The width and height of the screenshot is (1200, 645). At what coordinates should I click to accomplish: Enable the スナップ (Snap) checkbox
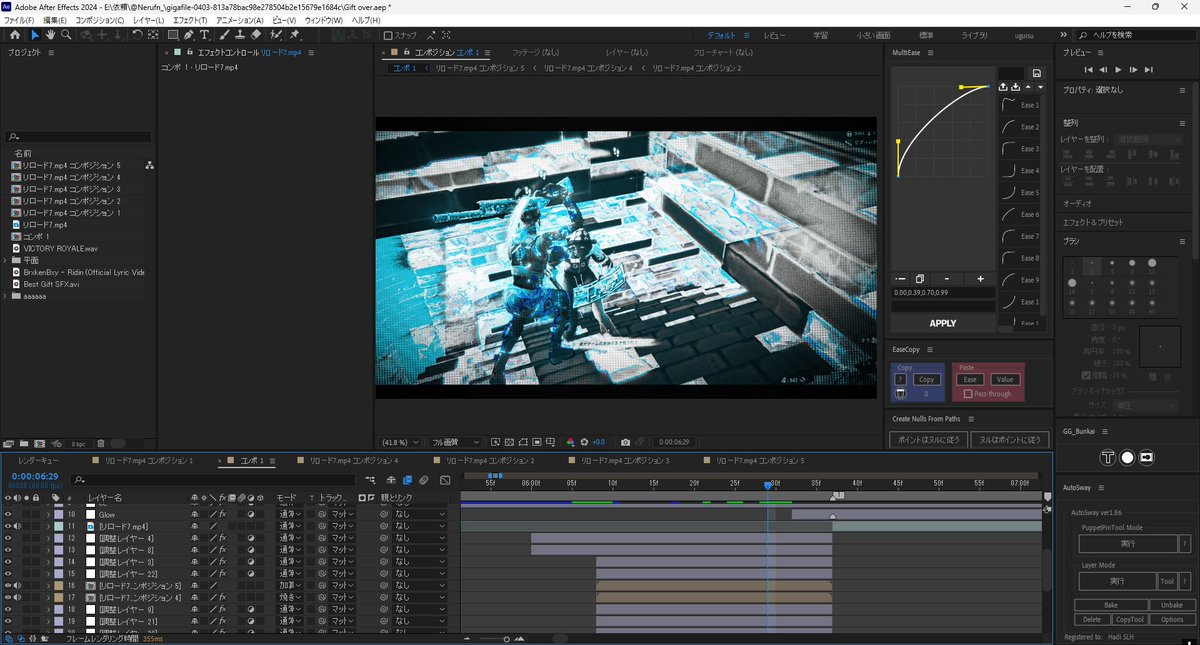click(388, 35)
